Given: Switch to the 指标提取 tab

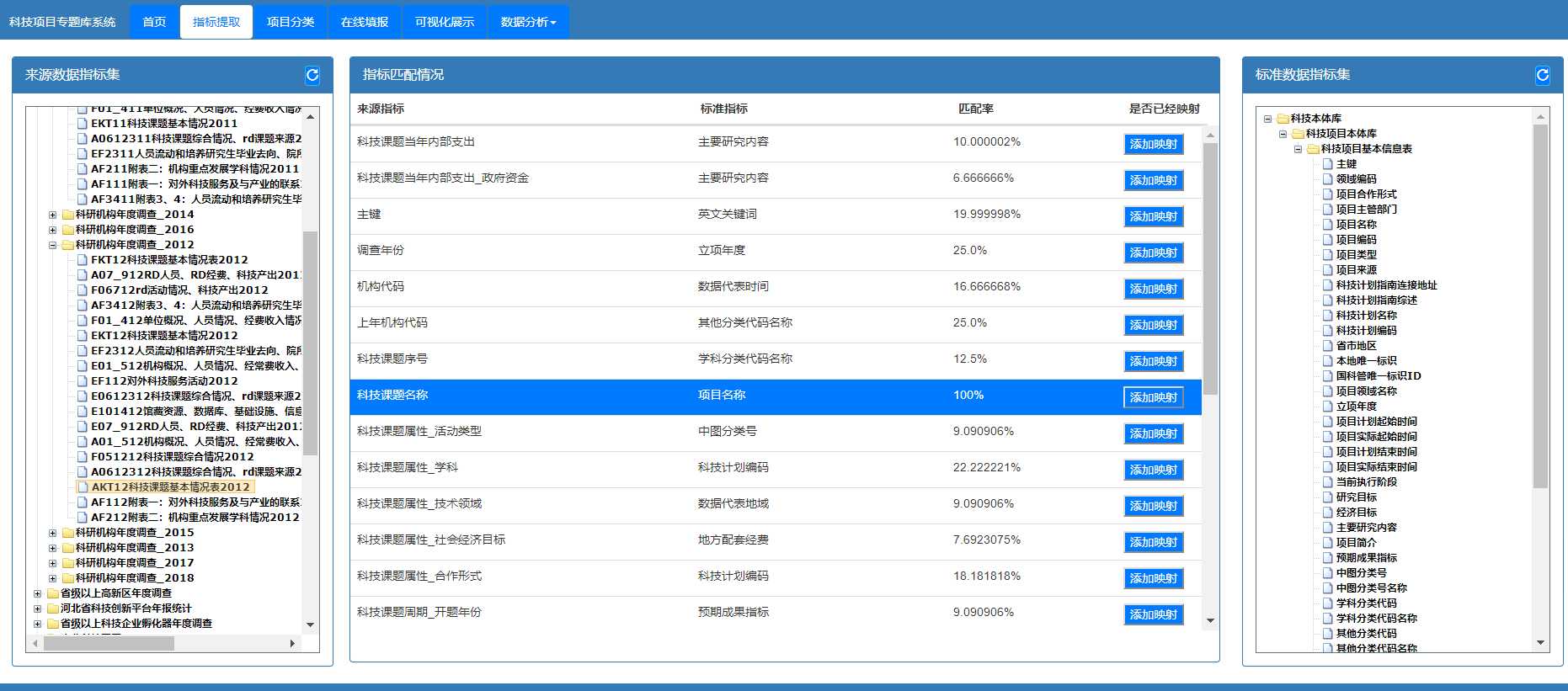Looking at the screenshot, I should click(x=216, y=22).
